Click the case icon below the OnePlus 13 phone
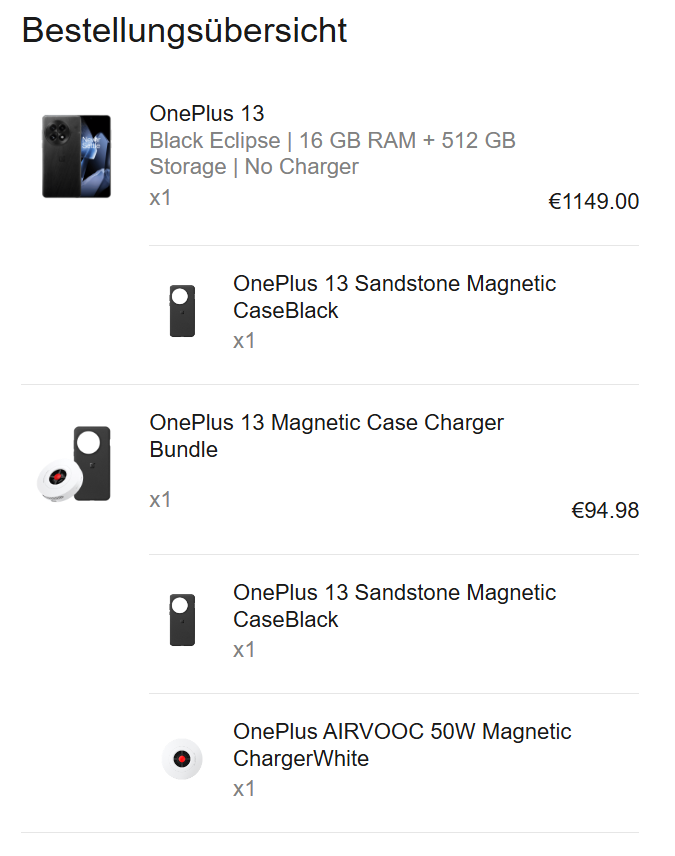The width and height of the screenshot is (675, 856). (x=182, y=310)
